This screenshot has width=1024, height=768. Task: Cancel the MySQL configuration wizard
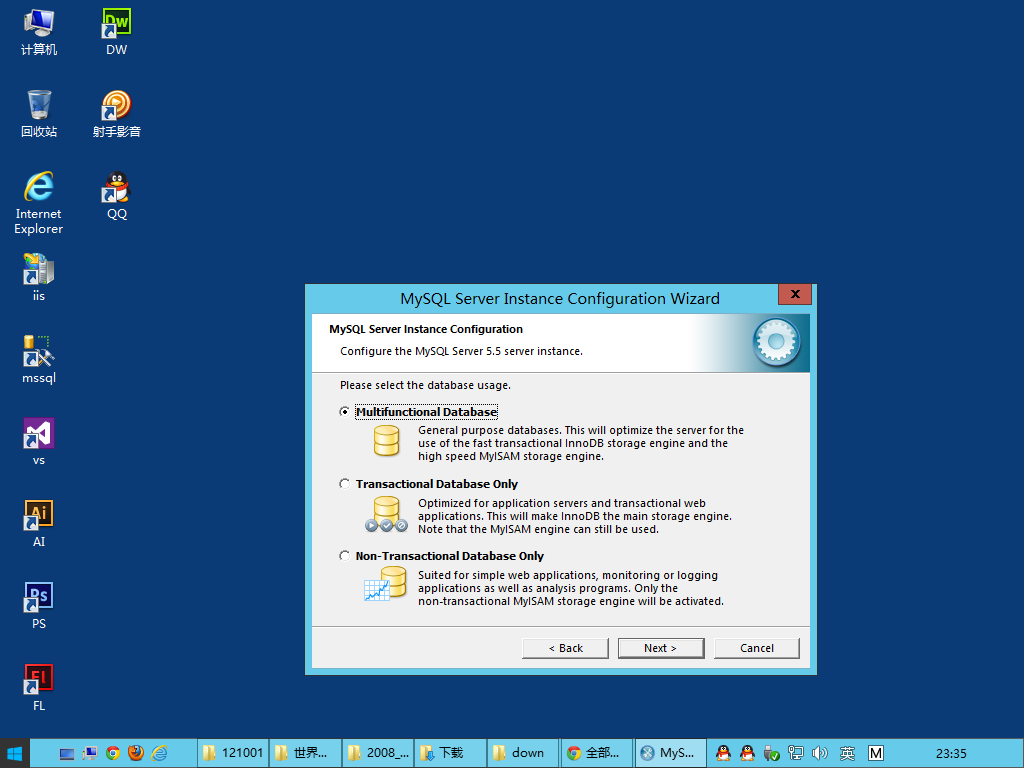pyautogui.click(x=756, y=648)
